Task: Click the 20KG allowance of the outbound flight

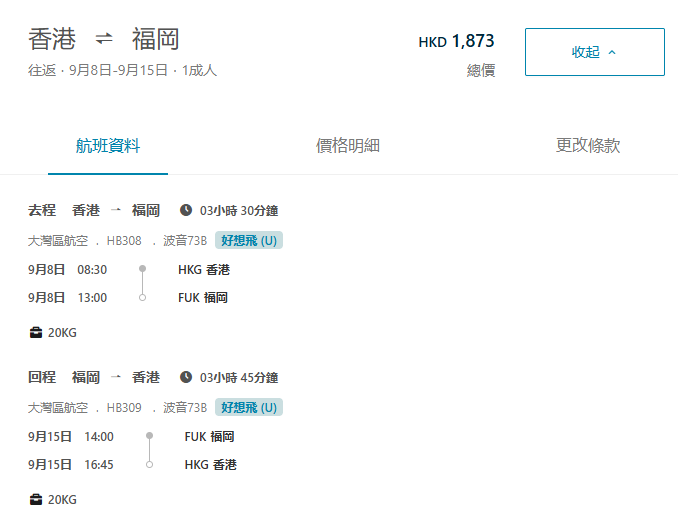Action: click(62, 333)
